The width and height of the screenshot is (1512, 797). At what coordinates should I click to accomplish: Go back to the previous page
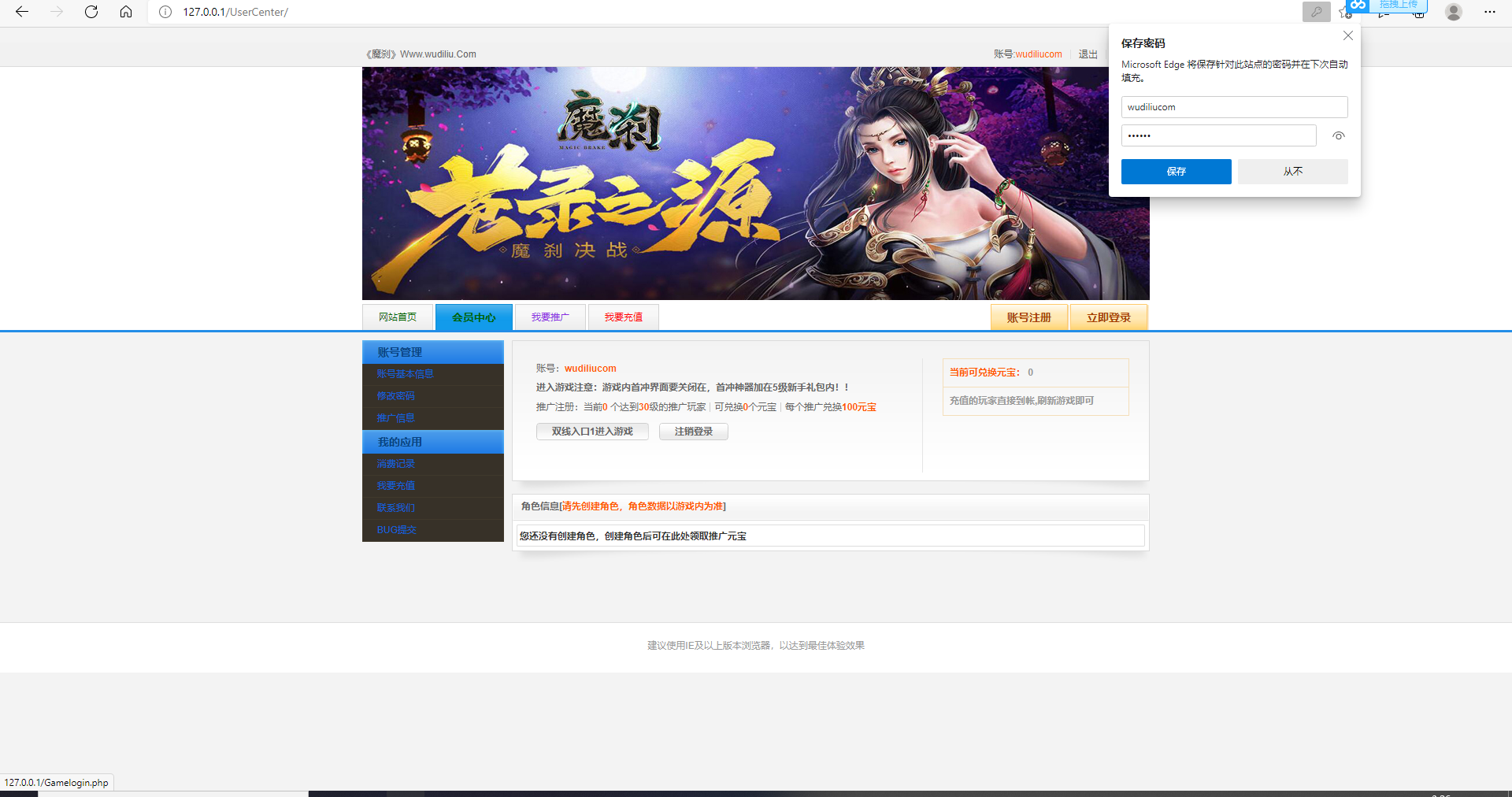point(22,12)
